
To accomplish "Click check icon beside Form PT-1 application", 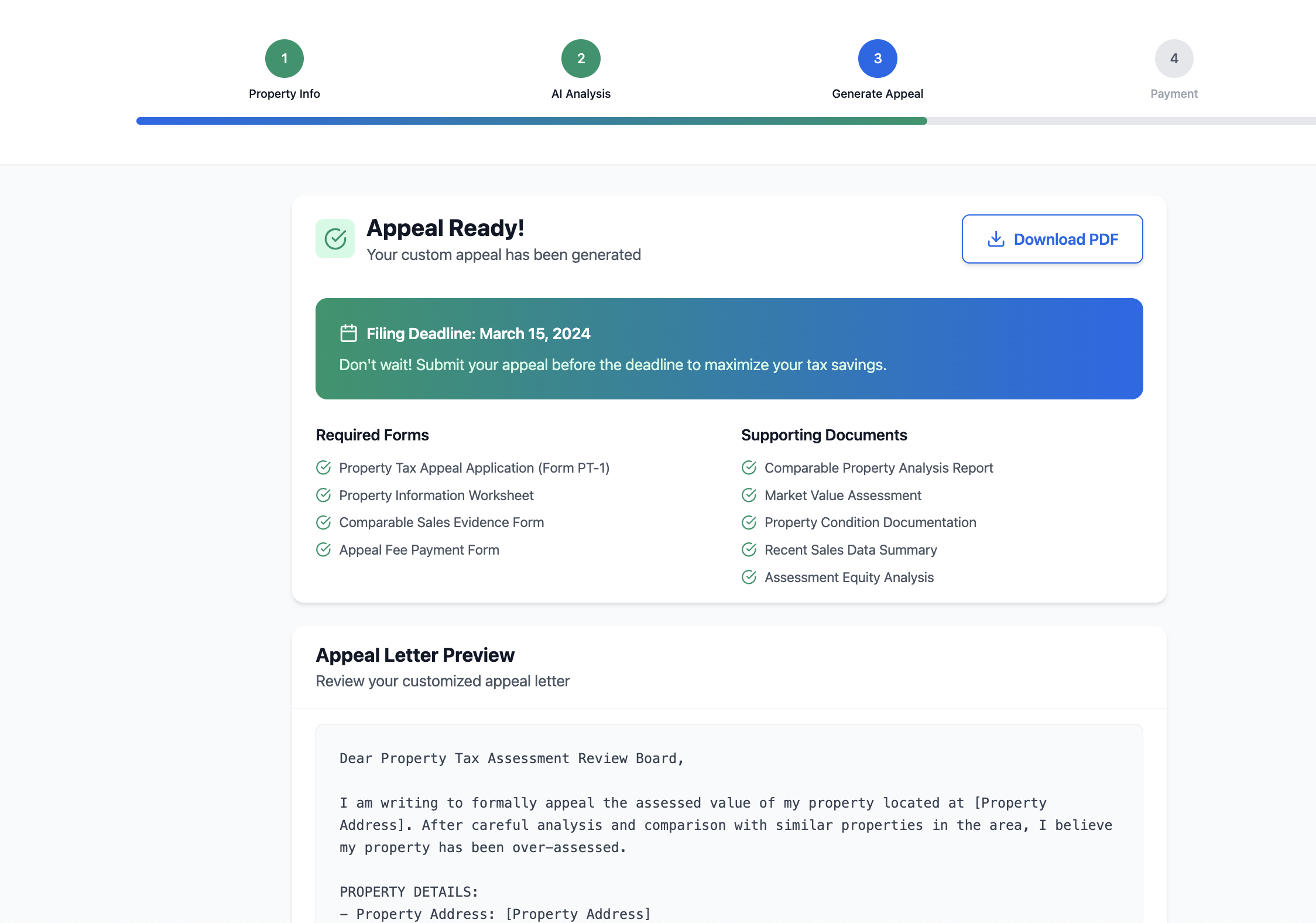I will point(324,467).
